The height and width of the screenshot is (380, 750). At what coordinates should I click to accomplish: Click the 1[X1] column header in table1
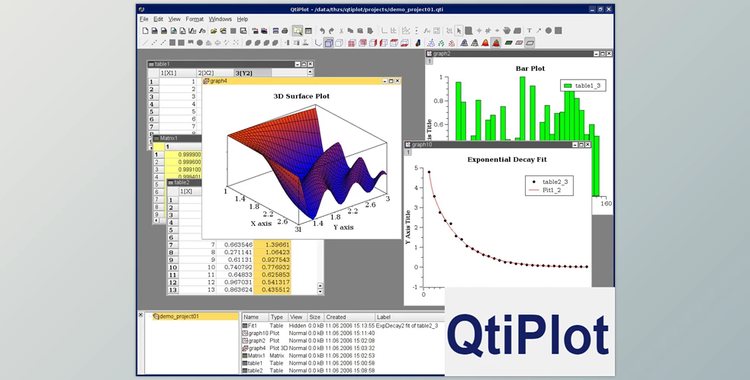click(177, 73)
